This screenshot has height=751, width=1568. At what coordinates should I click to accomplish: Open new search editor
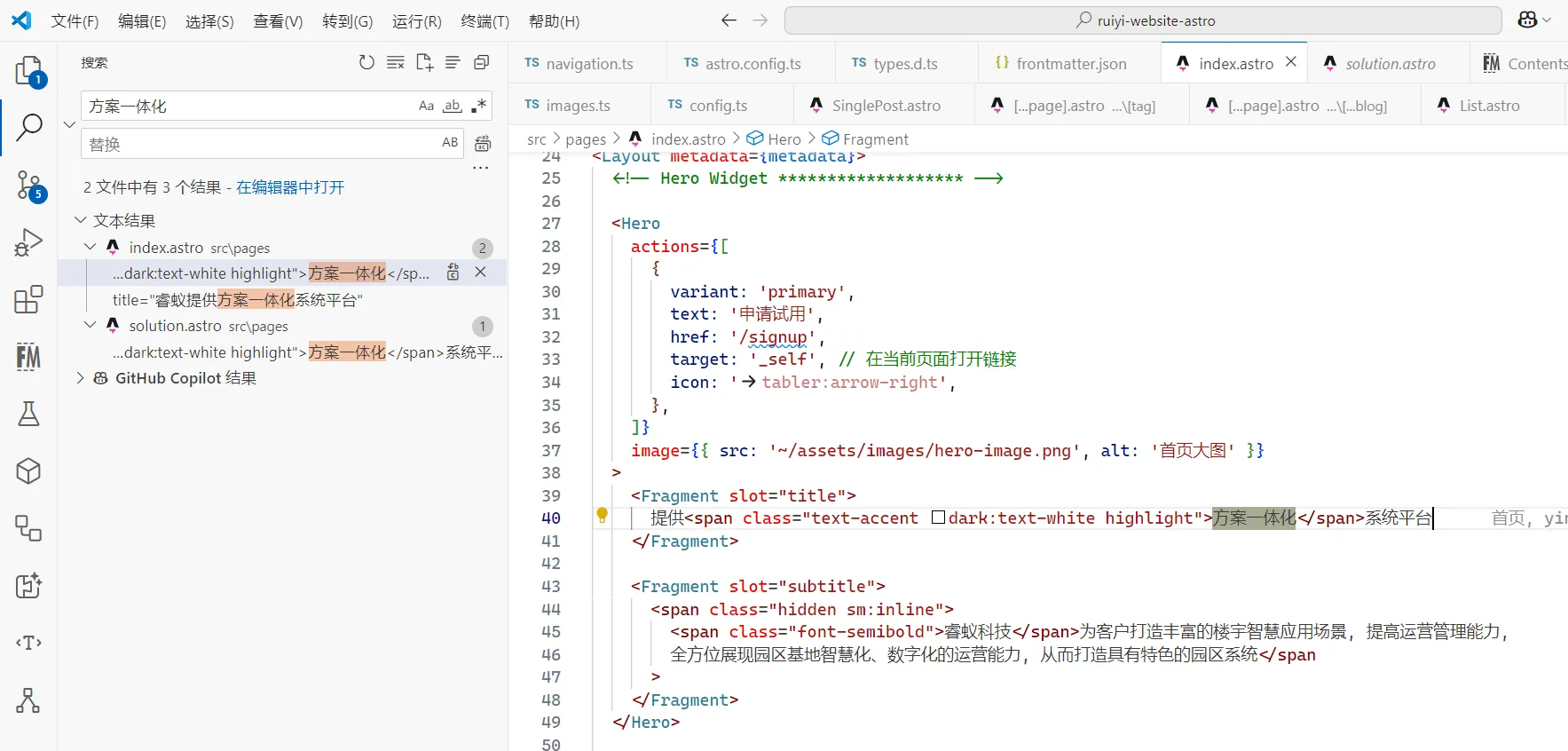424,62
